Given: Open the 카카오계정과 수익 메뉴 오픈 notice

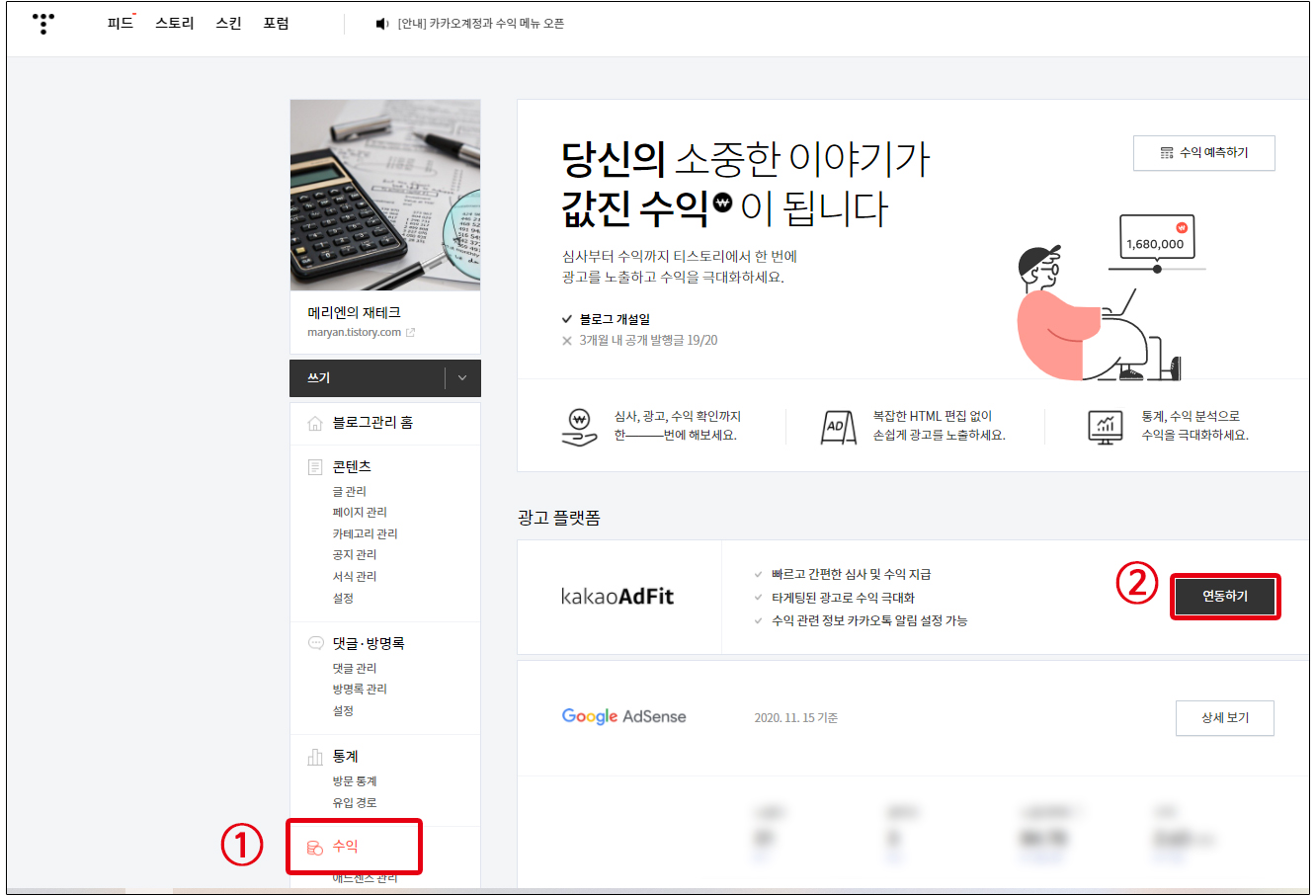Looking at the screenshot, I should point(480,24).
